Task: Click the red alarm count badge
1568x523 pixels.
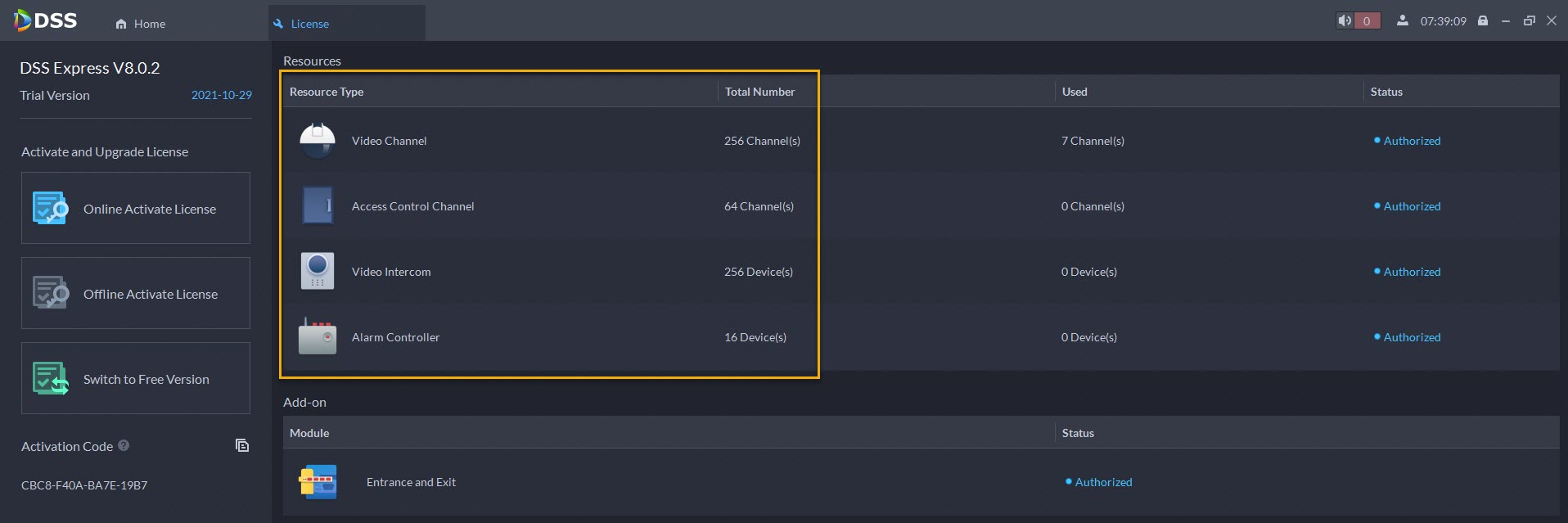Action: tap(1367, 20)
